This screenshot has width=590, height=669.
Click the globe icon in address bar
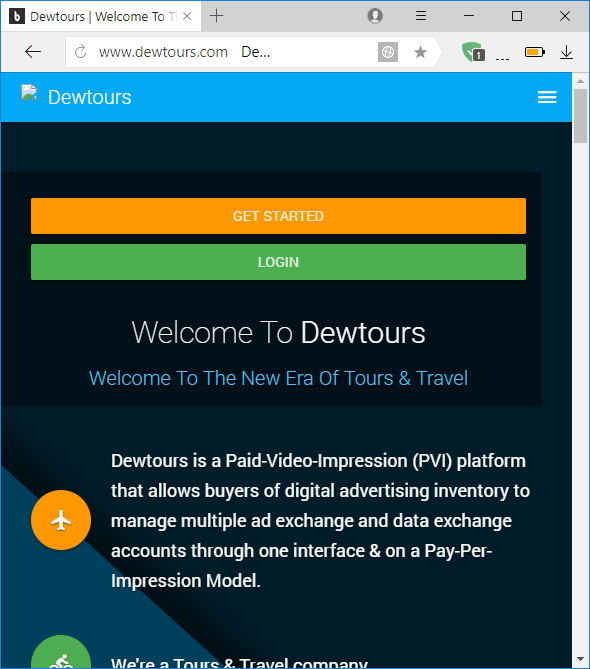point(388,52)
